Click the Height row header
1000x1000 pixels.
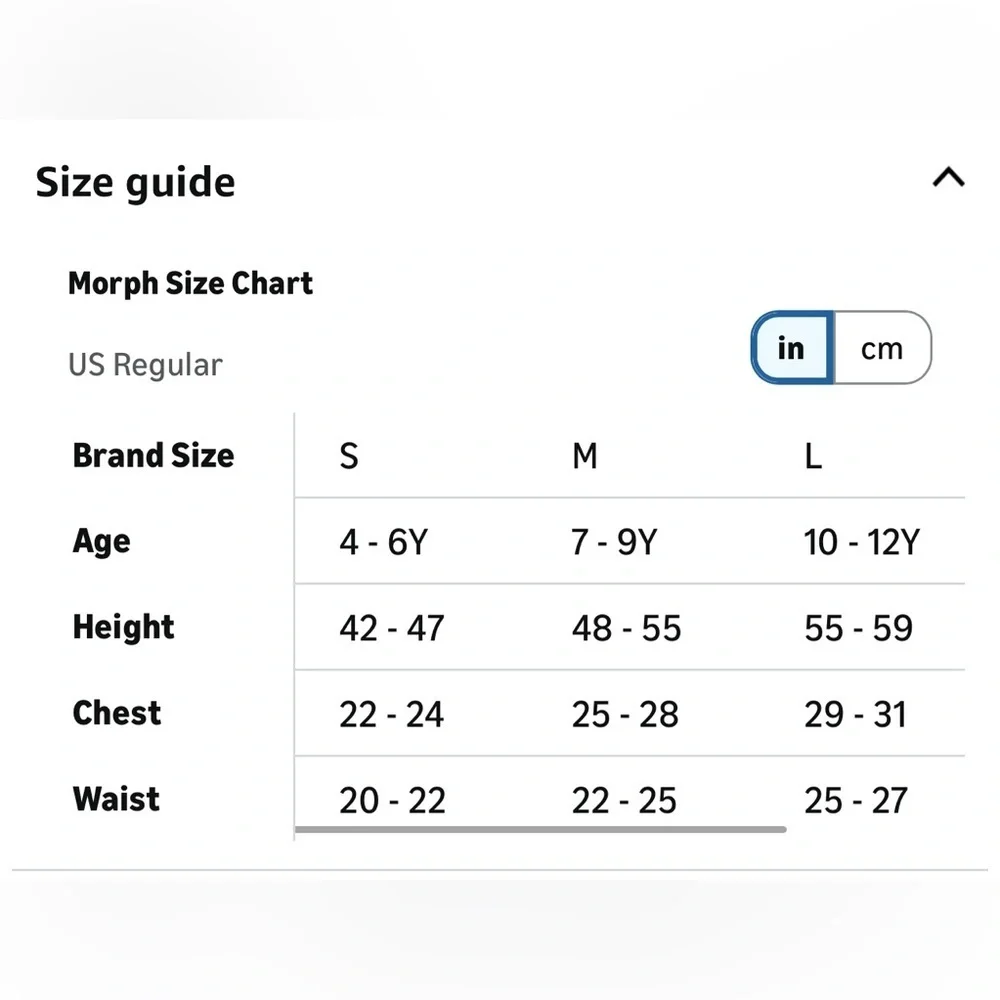(x=123, y=627)
